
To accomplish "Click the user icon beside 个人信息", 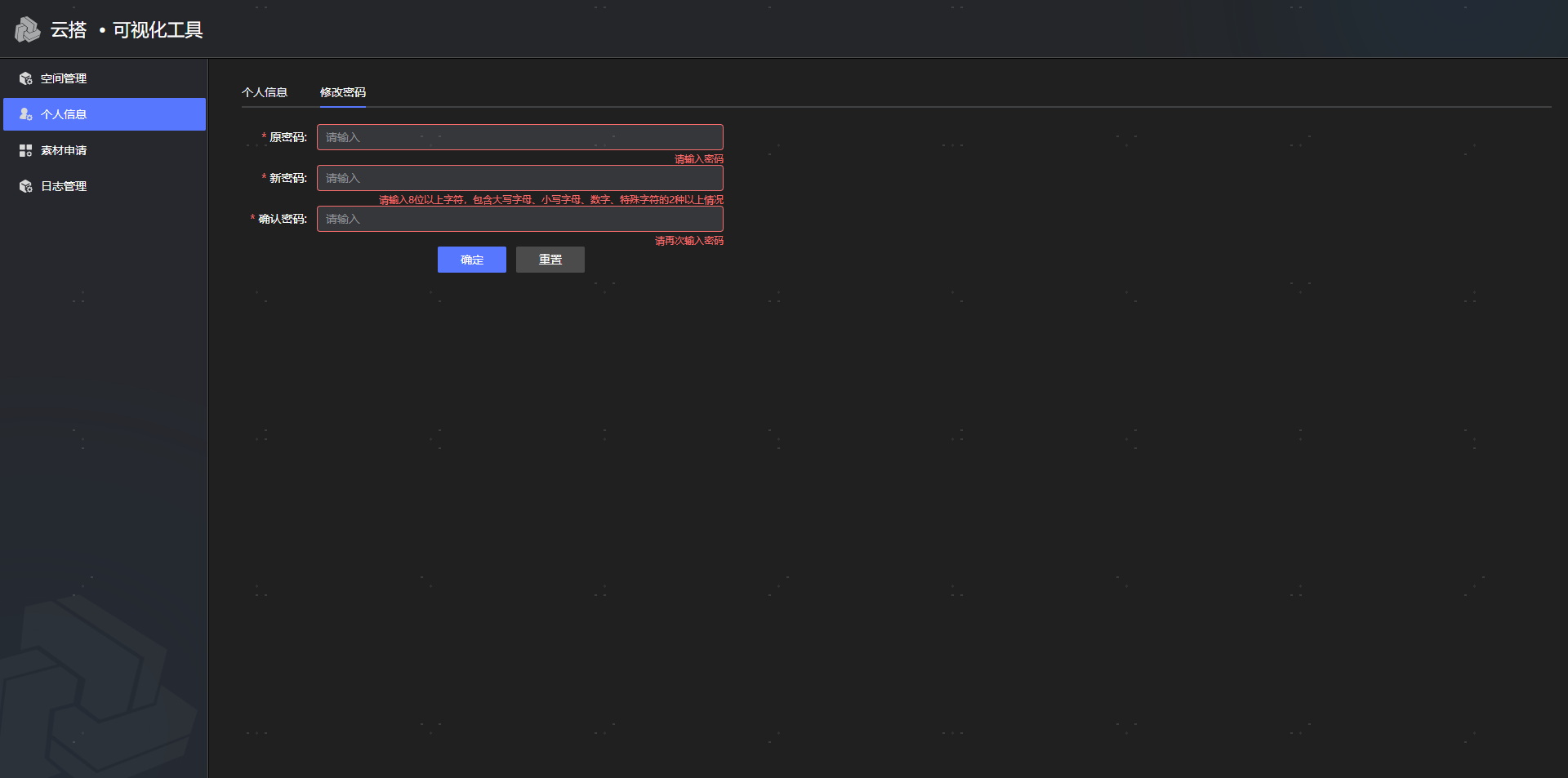I will tap(25, 114).
